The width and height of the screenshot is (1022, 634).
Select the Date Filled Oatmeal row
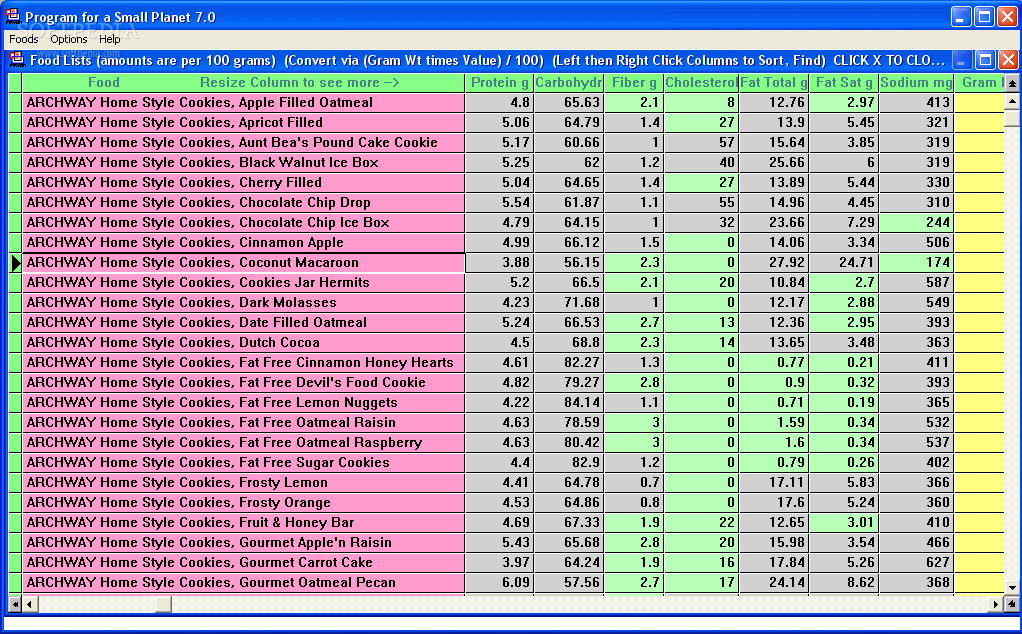(243, 323)
